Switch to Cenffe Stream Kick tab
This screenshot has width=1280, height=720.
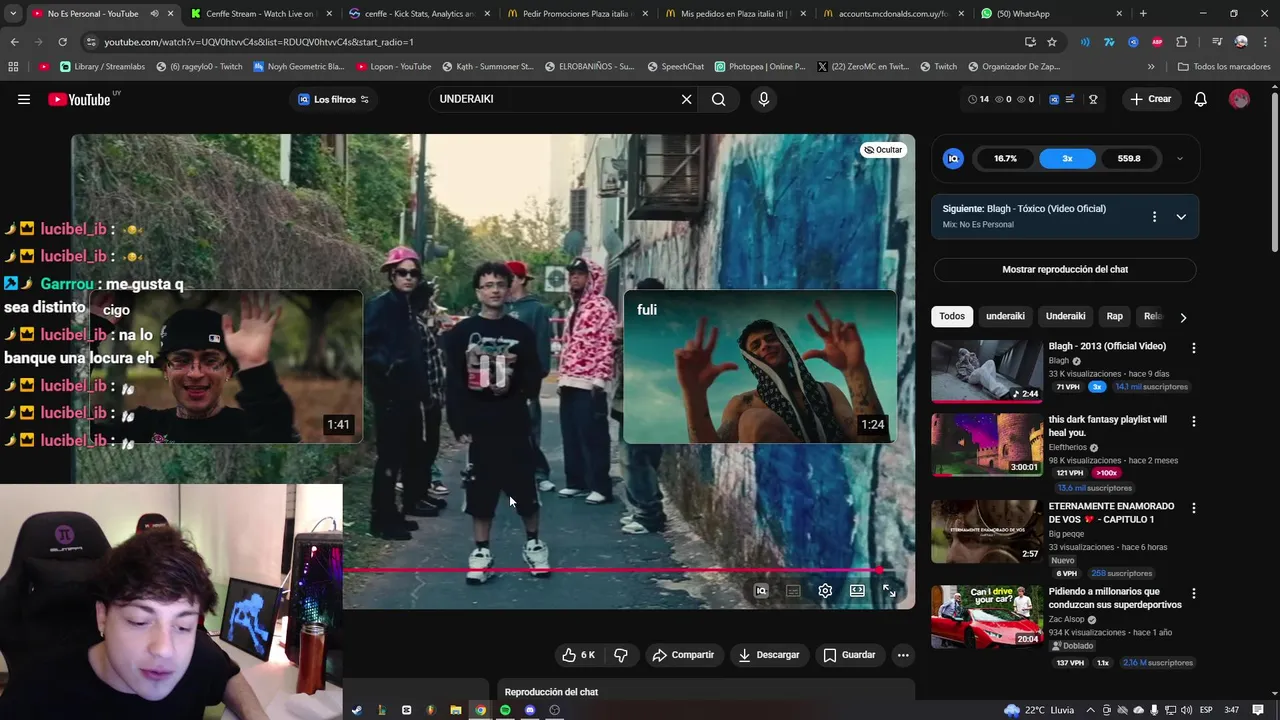[258, 14]
